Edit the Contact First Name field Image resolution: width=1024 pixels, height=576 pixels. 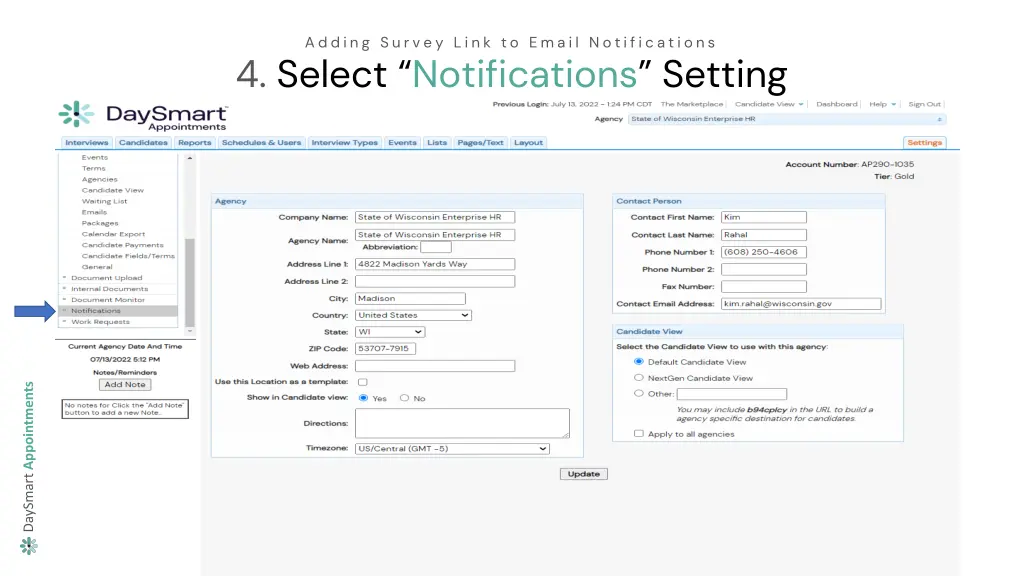[x=763, y=217]
